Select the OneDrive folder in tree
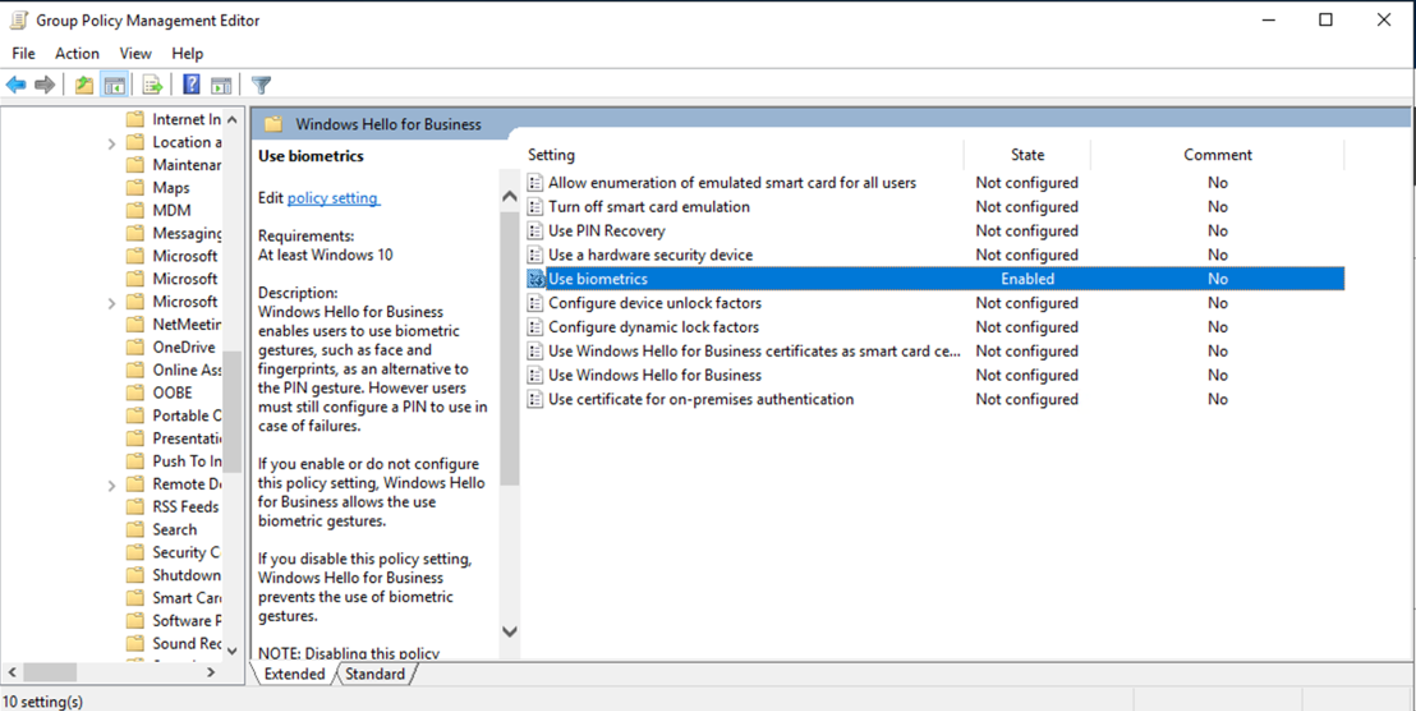This screenshot has width=1416, height=711. tap(183, 347)
